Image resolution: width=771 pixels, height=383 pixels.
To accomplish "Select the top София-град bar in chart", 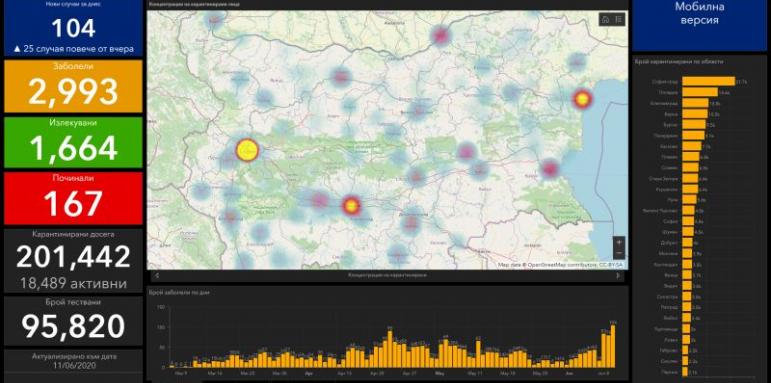I will [x=709, y=82].
